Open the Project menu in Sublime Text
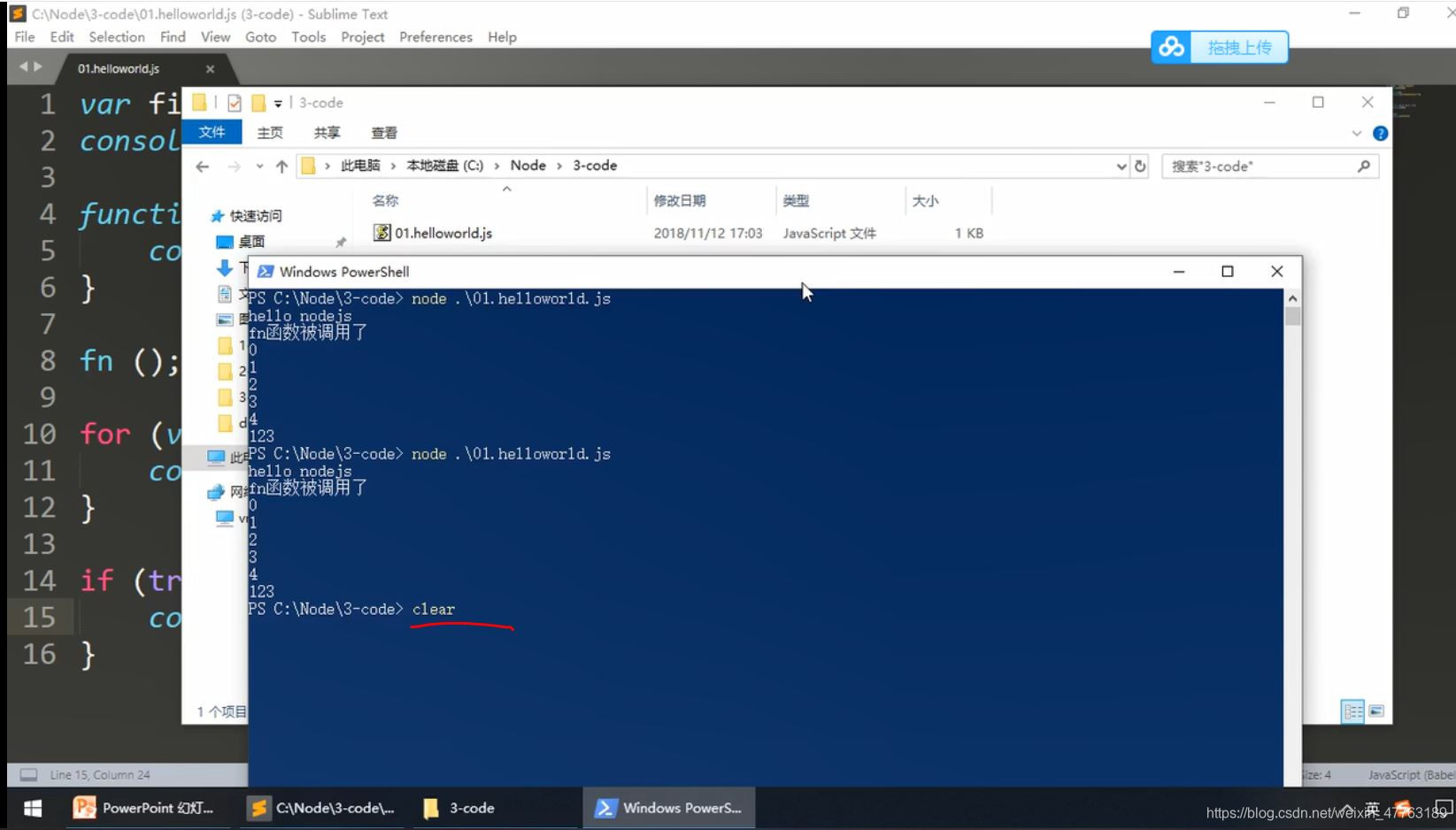 (x=363, y=37)
